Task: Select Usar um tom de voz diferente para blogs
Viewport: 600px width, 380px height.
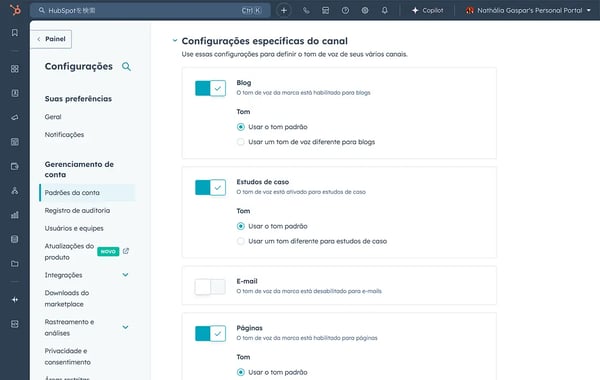Action: [241, 142]
